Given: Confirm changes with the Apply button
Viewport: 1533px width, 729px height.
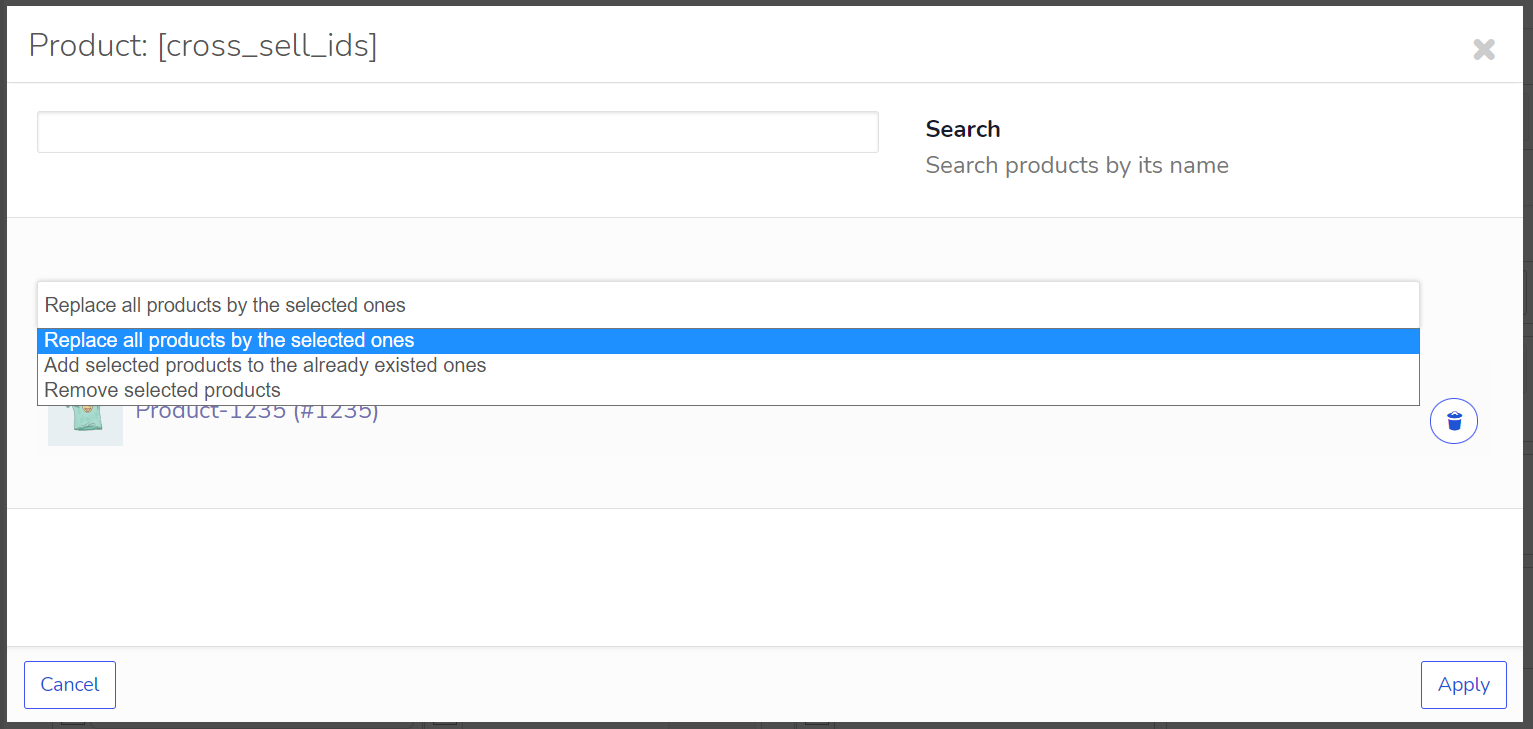Looking at the screenshot, I should coord(1464,685).
